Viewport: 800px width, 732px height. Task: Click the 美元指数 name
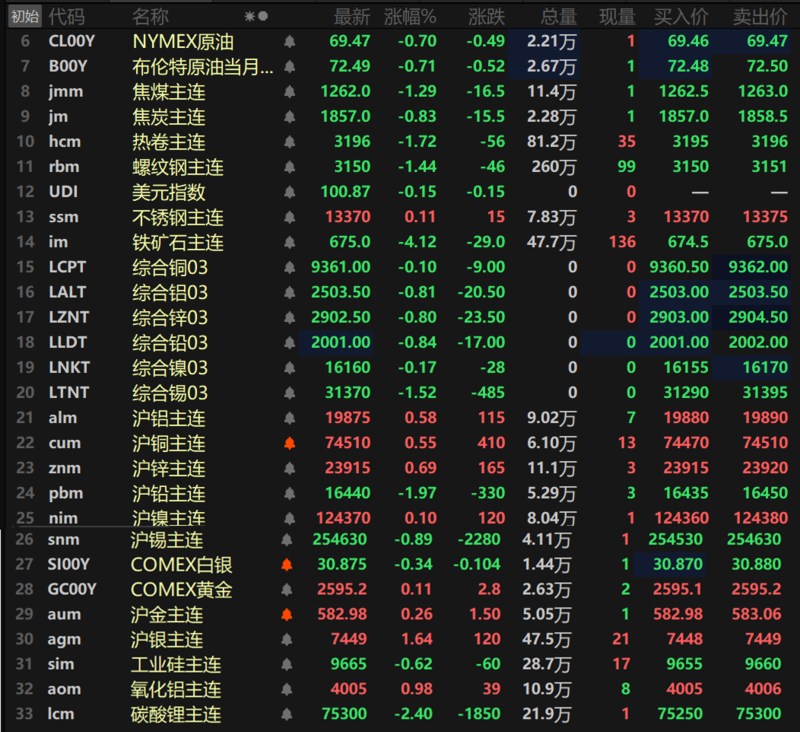tap(169, 192)
